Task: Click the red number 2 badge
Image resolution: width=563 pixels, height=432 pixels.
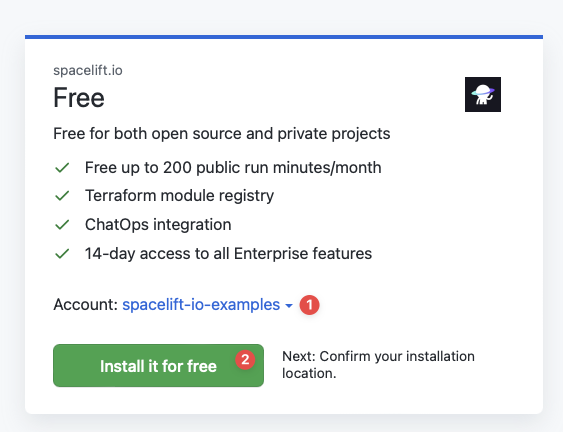Action: pyautogui.click(x=245, y=359)
